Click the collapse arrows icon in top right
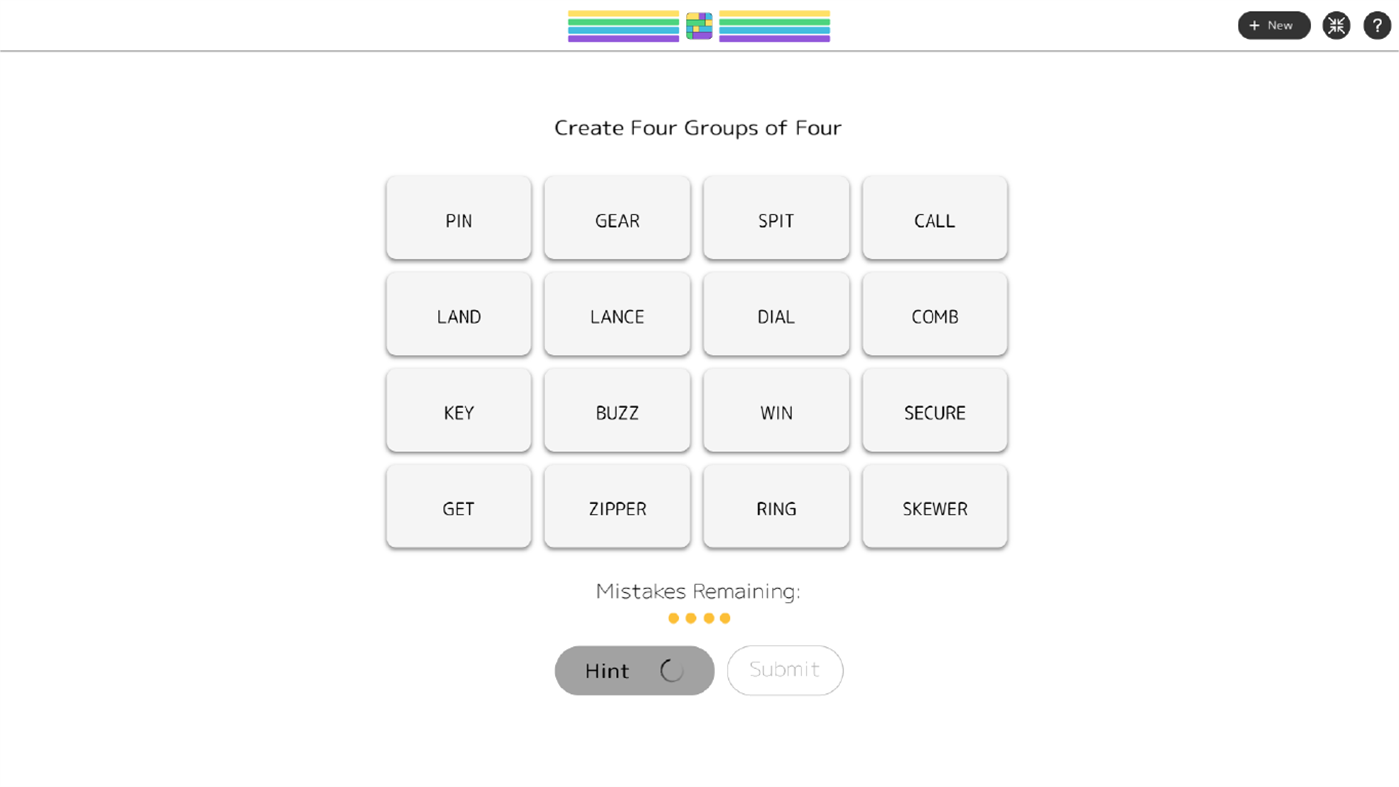 click(1336, 25)
